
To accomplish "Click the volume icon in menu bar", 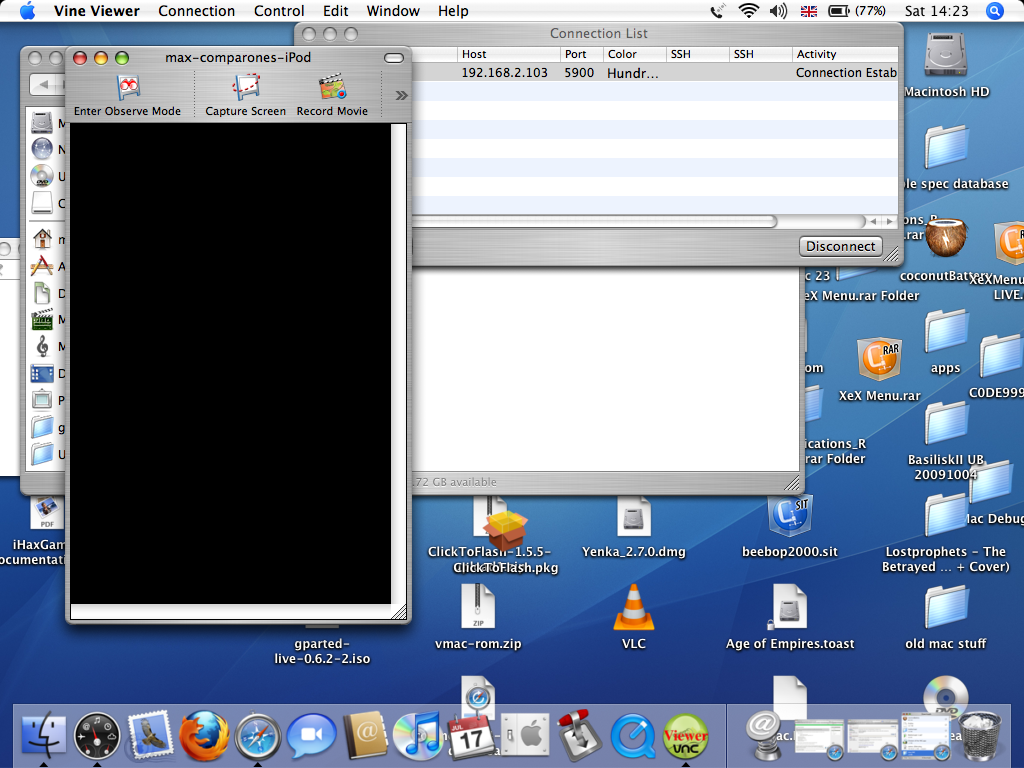I will point(778,11).
